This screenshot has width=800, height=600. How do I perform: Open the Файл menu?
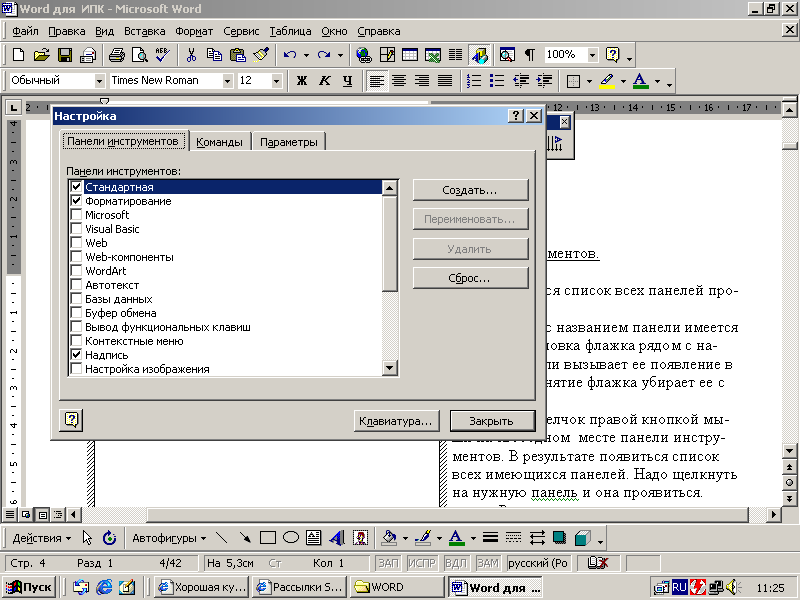(x=25, y=31)
